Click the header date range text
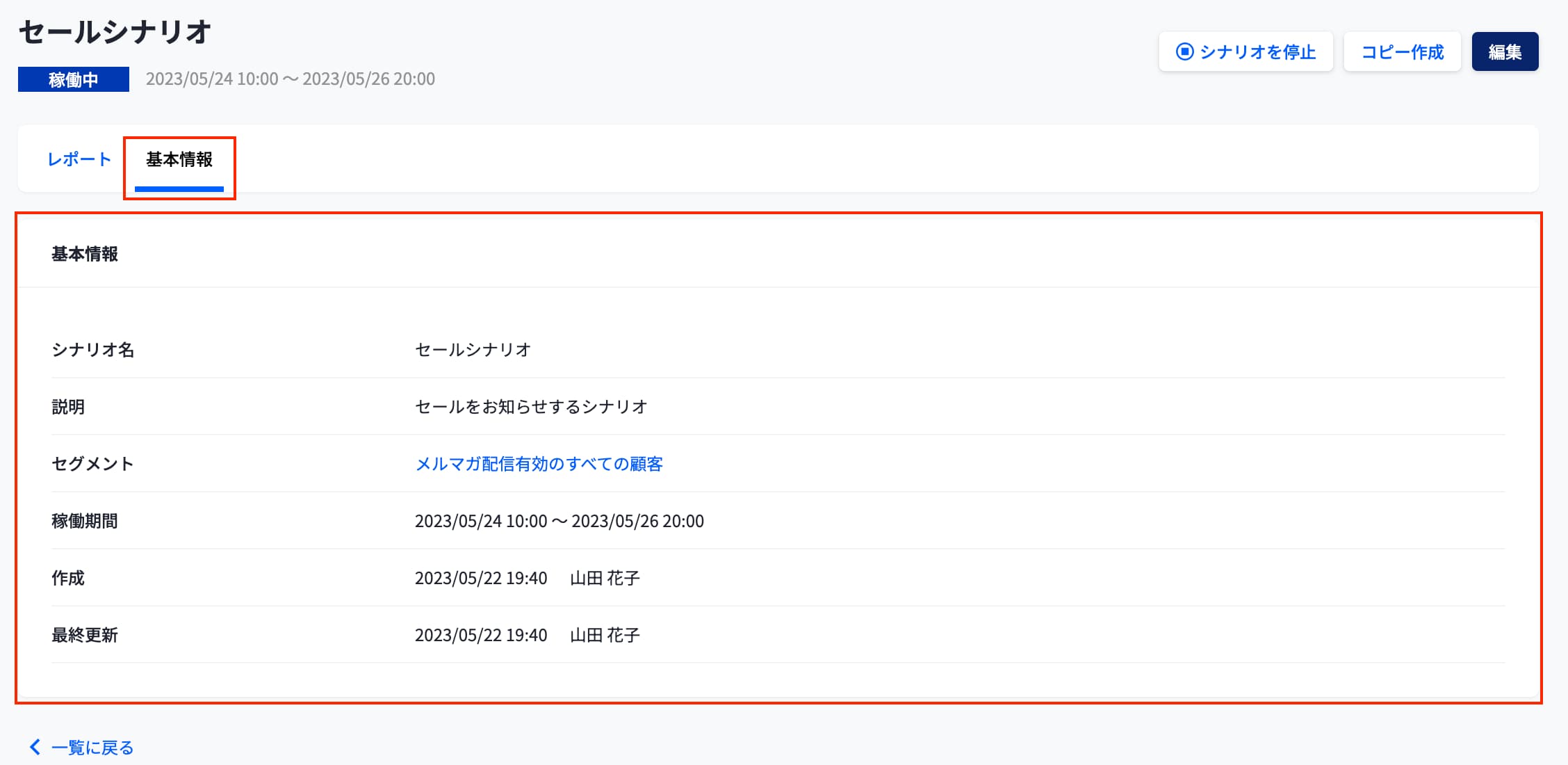The image size is (1568, 765). [291, 79]
